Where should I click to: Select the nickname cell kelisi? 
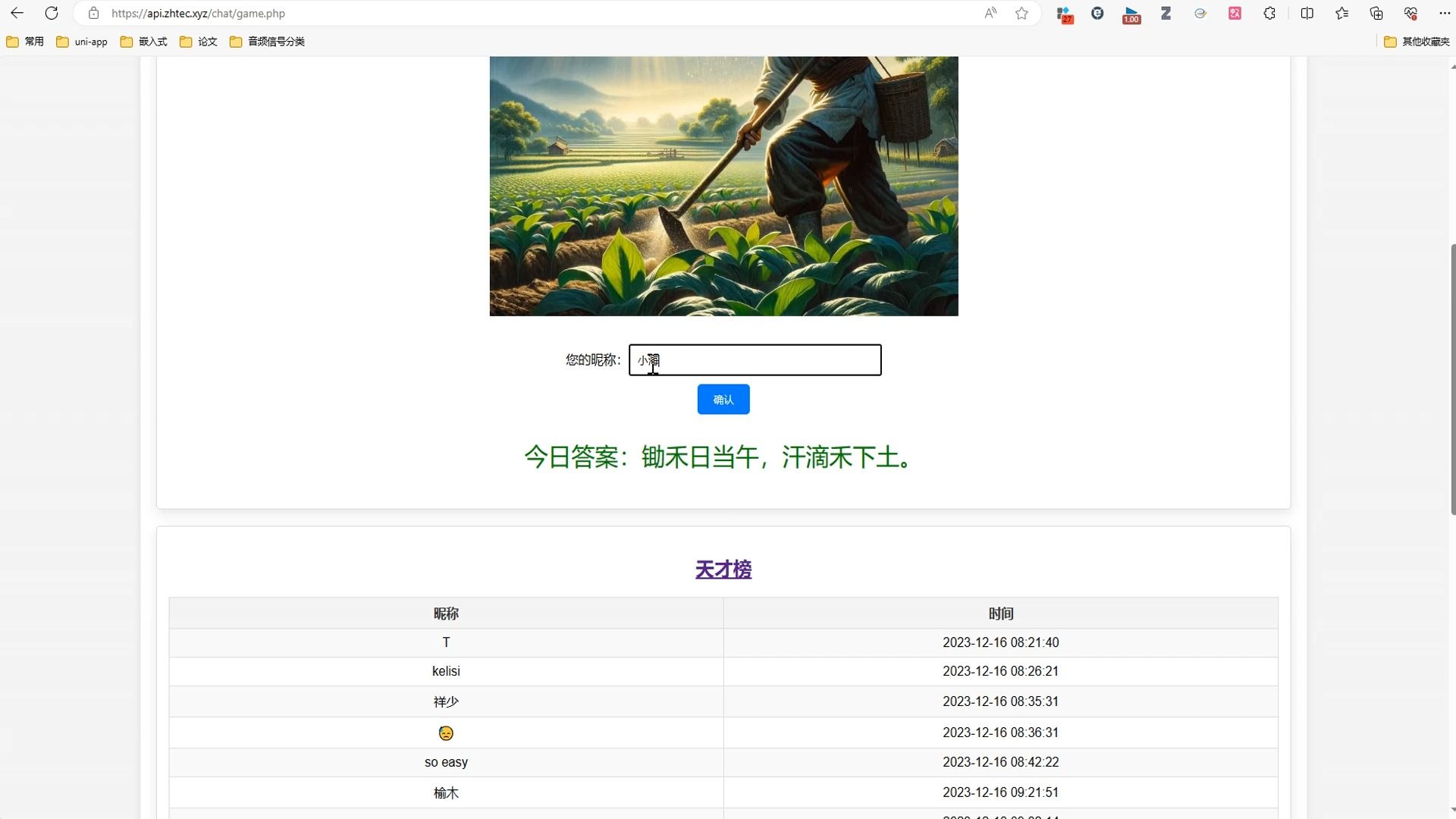(446, 671)
